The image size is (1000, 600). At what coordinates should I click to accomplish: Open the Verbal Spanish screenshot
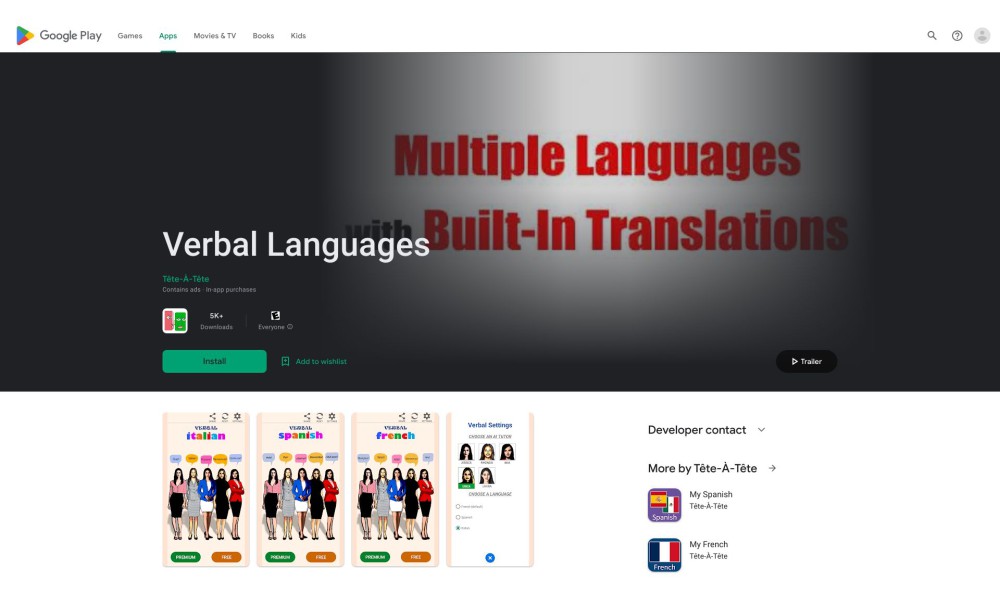click(300, 489)
